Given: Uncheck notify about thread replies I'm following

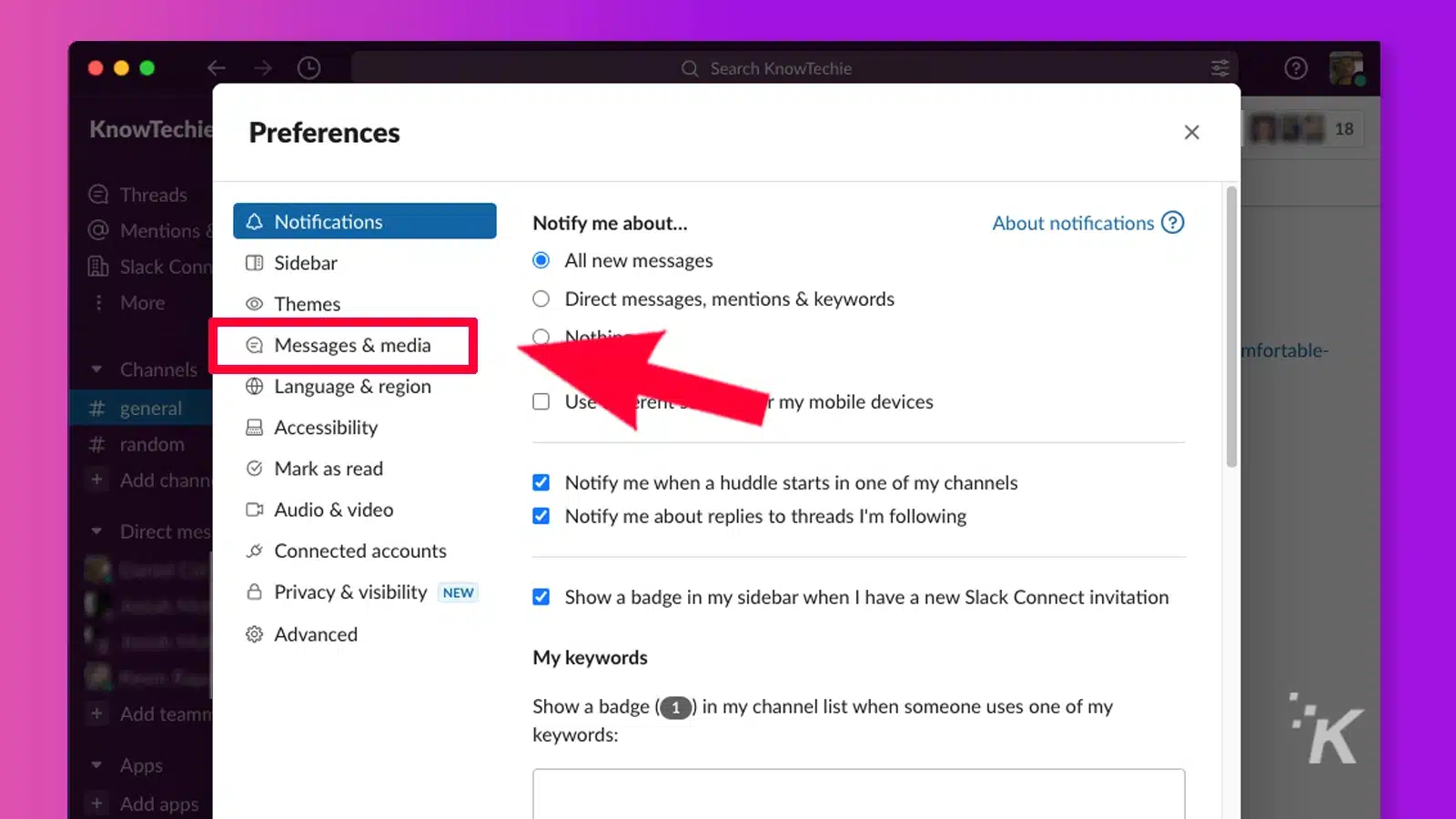Looking at the screenshot, I should 541,516.
